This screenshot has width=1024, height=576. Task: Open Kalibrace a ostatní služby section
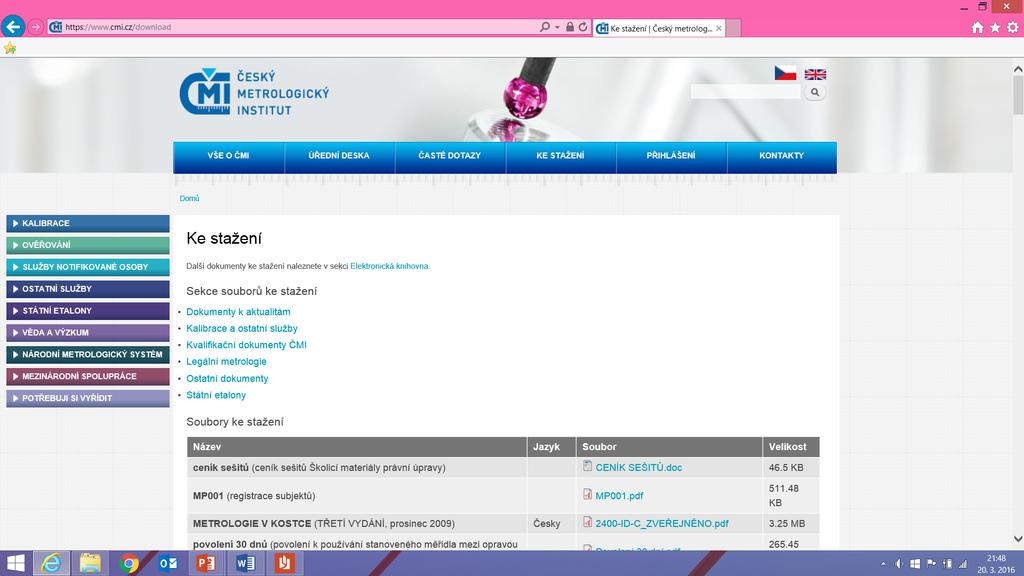242,328
